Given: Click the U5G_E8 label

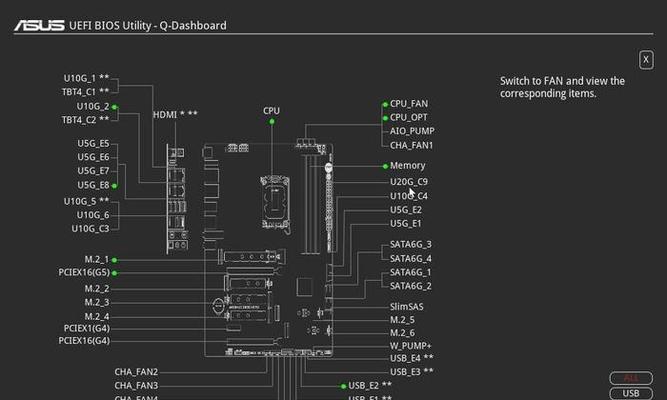Looking at the screenshot, I should (x=93, y=185).
